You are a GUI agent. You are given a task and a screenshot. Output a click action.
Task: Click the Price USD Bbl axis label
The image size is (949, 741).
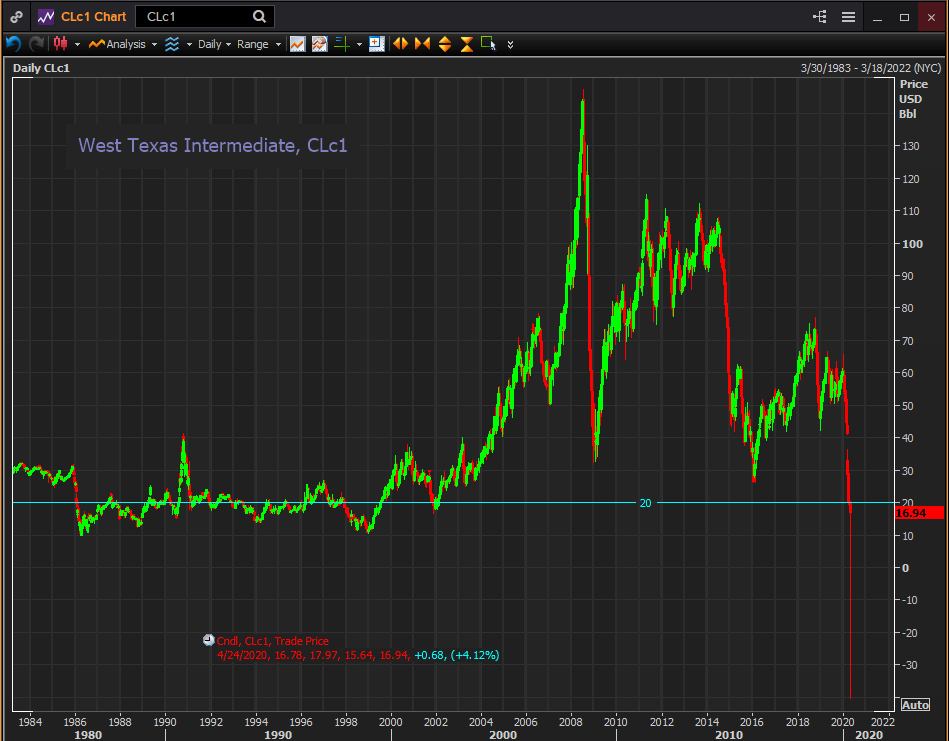[913, 99]
